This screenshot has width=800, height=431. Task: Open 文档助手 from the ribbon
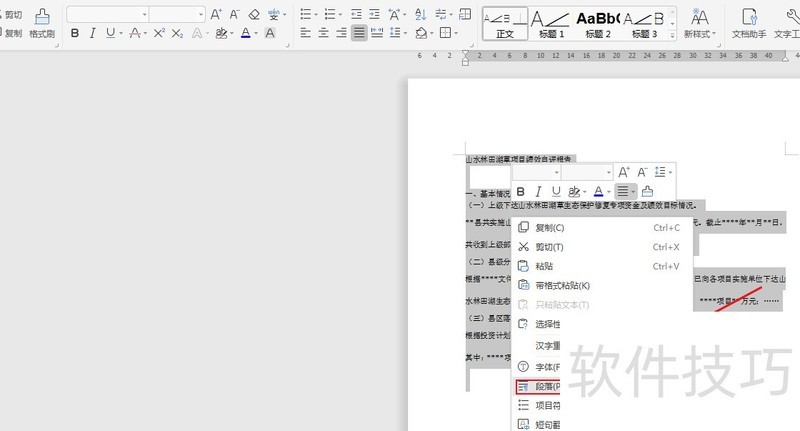pyautogui.click(x=748, y=22)
